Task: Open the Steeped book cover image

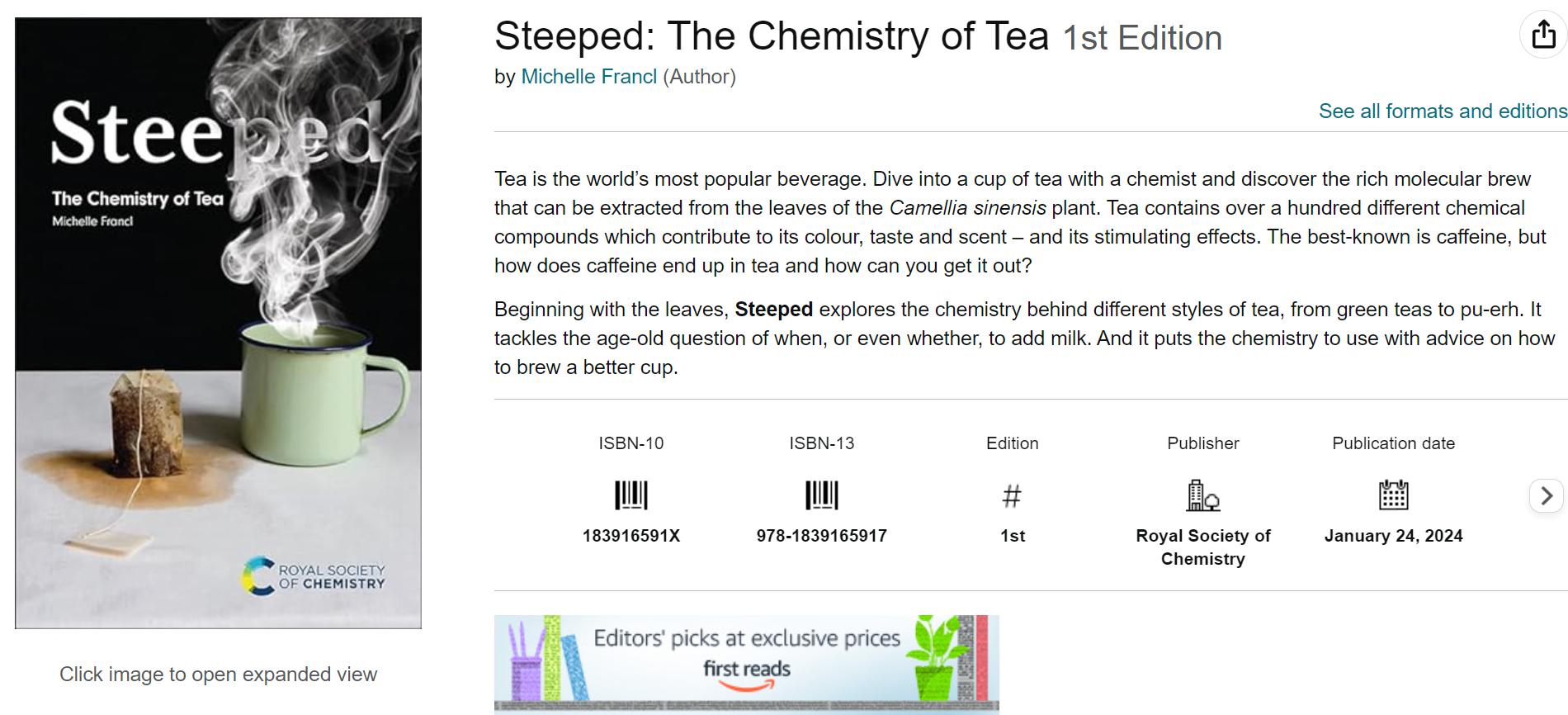Action: [218, 323]
